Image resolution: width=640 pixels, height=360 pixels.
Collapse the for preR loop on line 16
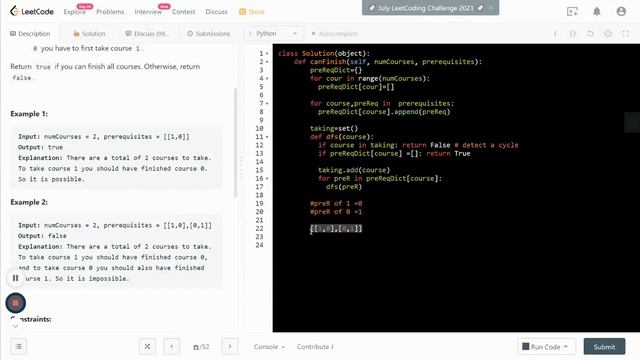click(267, 178)
